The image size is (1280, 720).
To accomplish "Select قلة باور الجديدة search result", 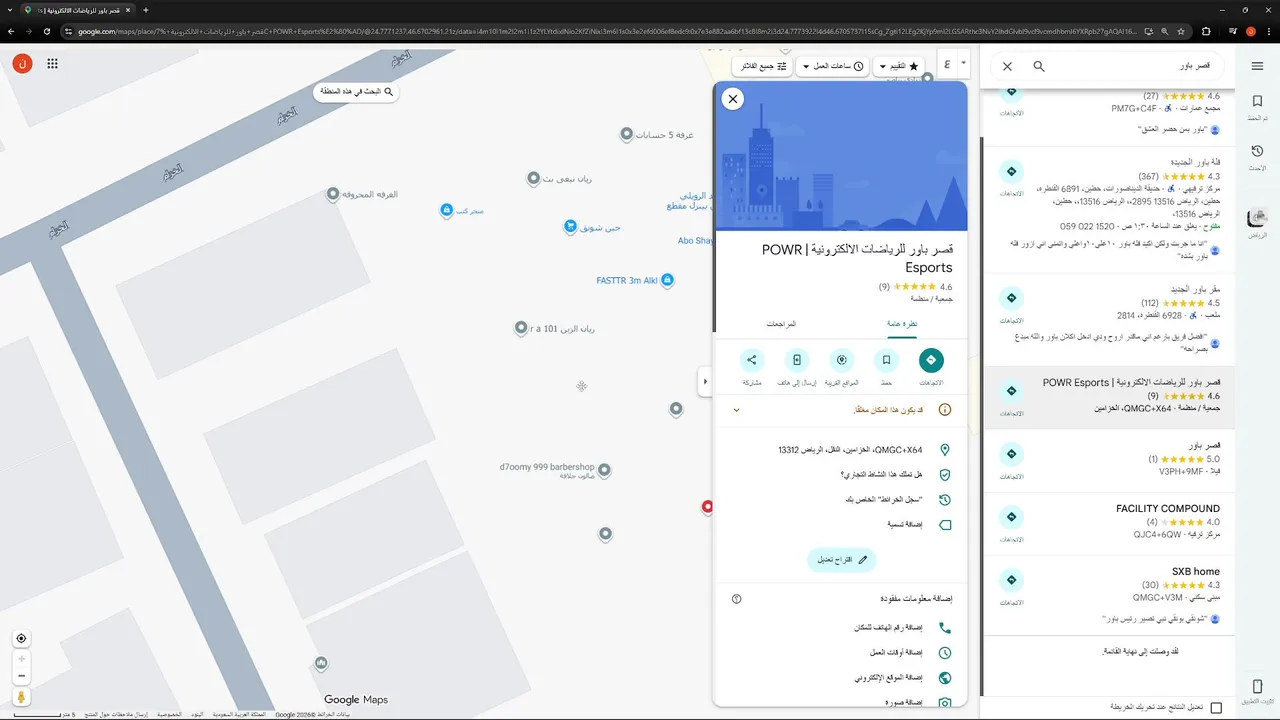I will (1108, 211).
